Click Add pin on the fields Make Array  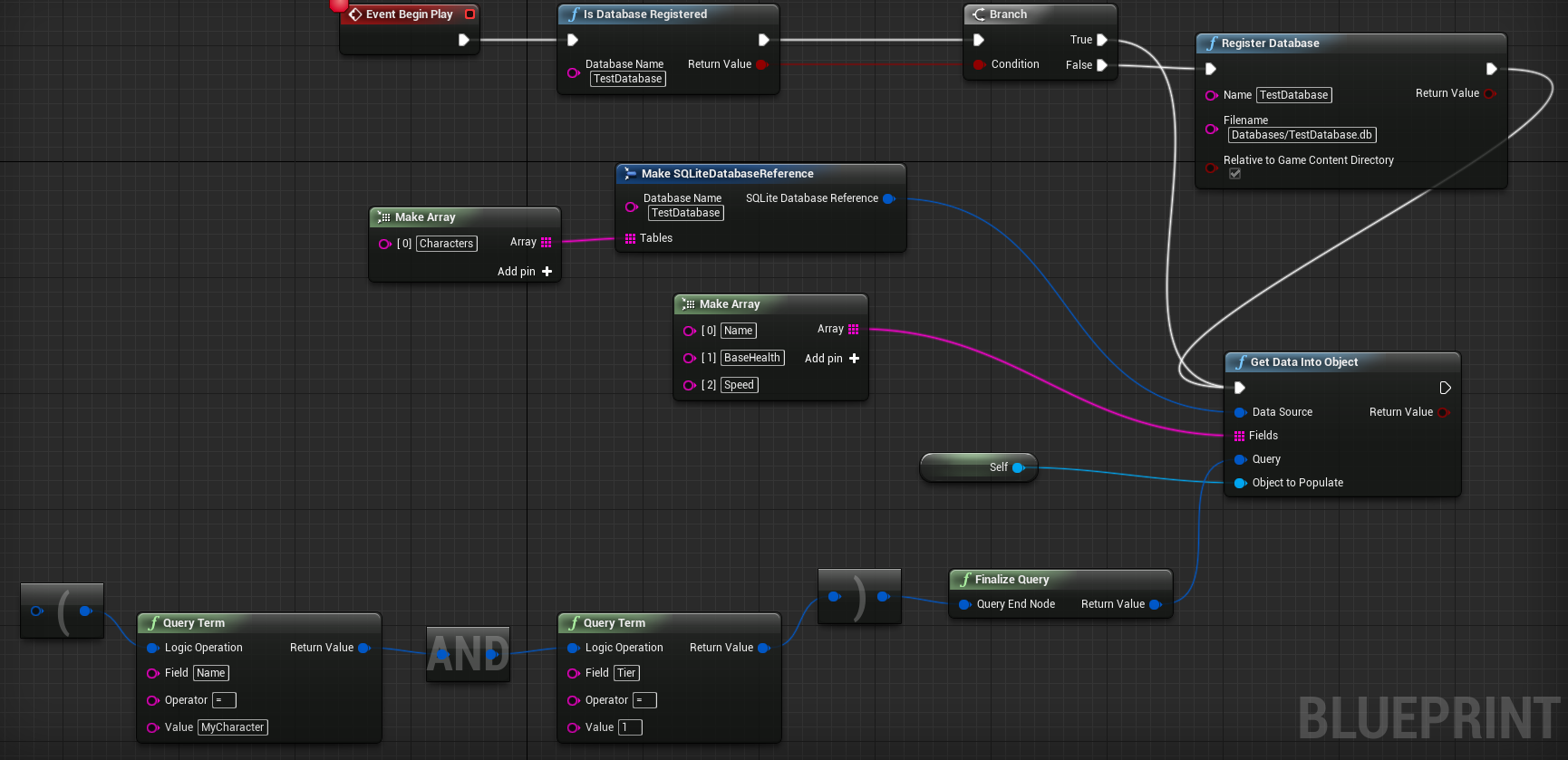(x=832, y=359)
